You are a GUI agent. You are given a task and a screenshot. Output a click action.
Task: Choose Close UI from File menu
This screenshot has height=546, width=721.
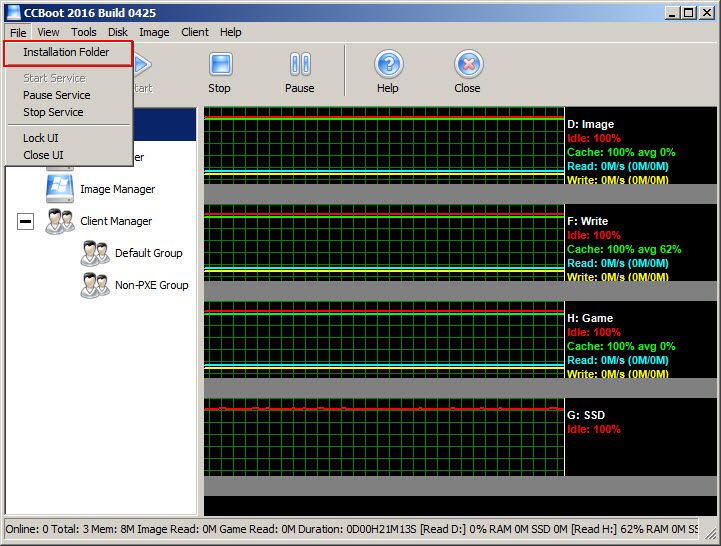click(69, 155)
